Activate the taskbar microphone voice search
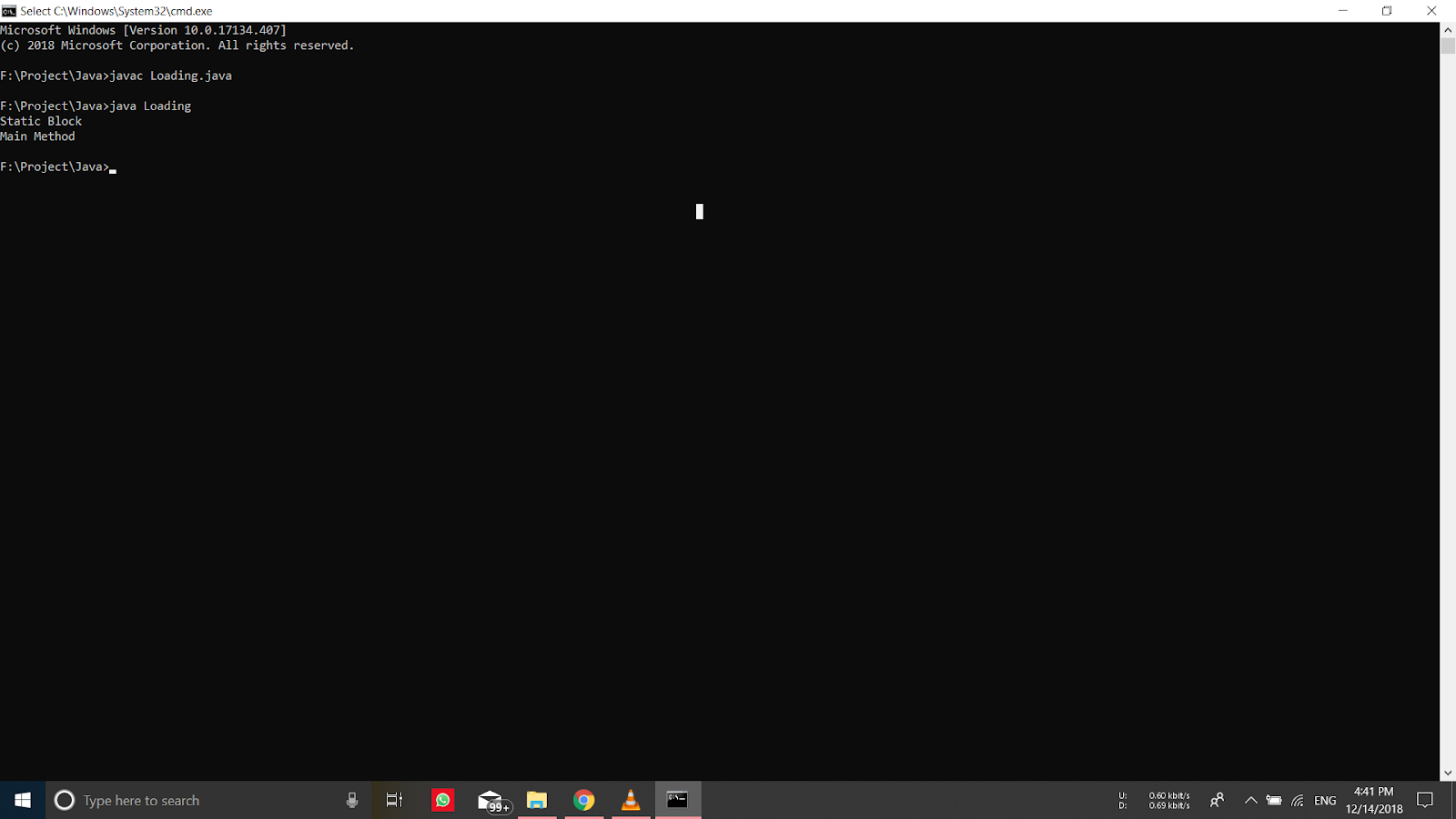 pos(352,800)
